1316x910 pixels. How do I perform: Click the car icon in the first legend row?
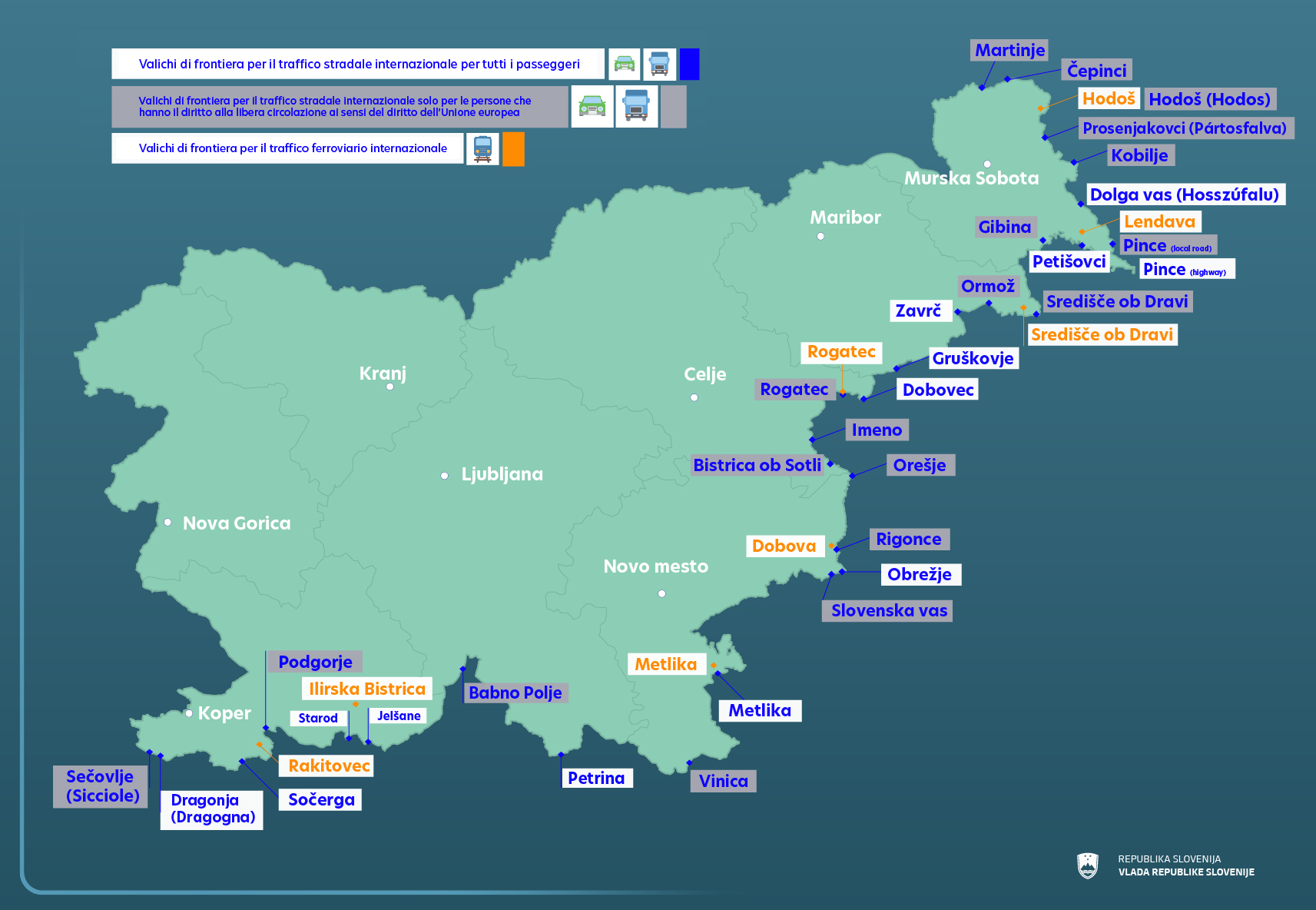tap(625, 65)
